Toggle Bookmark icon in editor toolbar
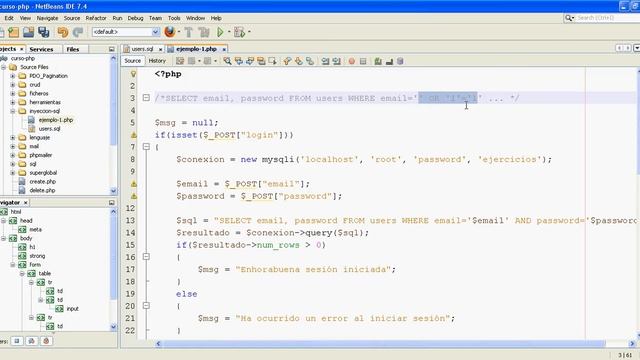Screen dimensions: 640x360 [x=310, y=61]
